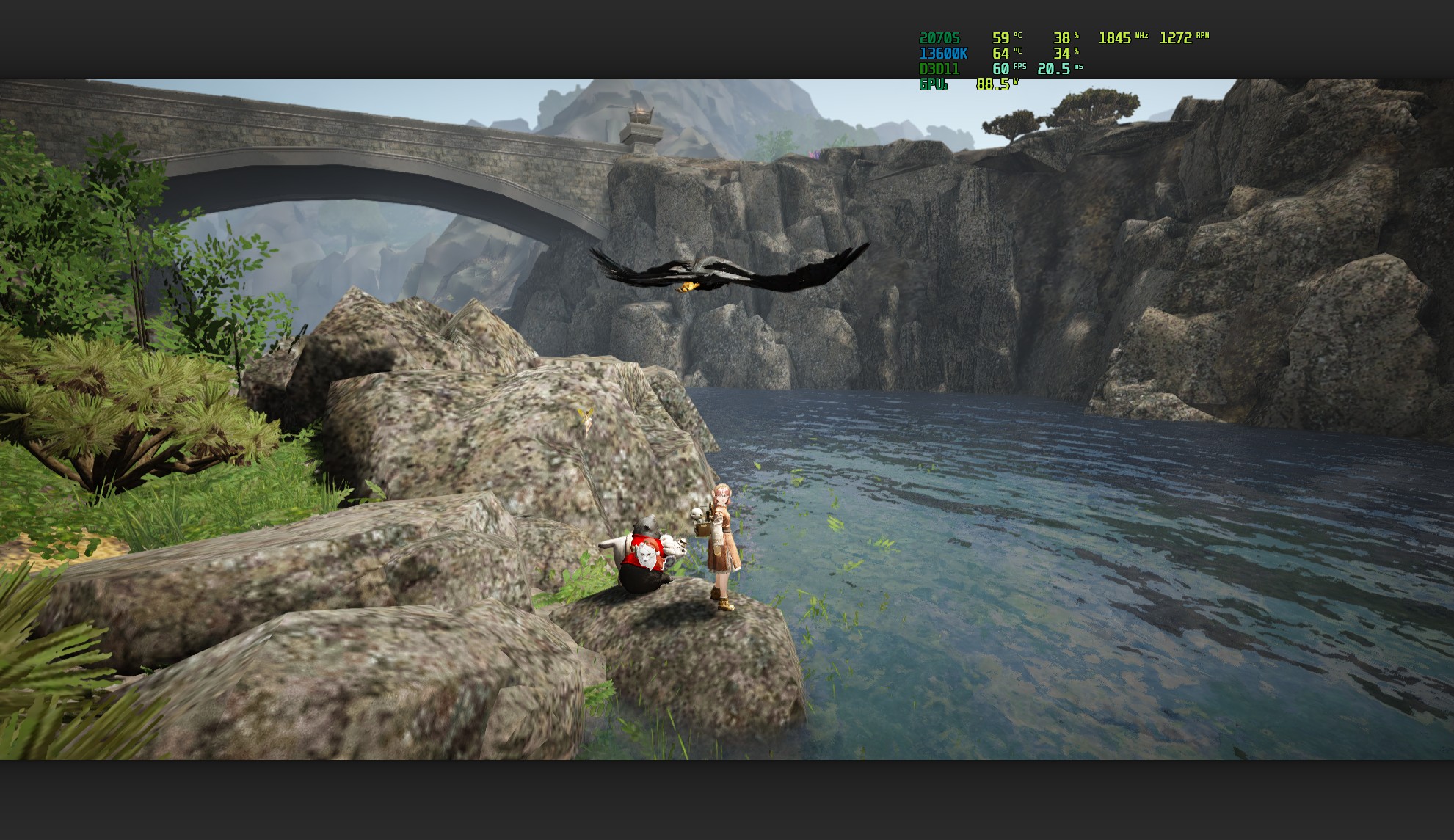
Task: Click the 13600K CPU label in overlay
Action: coord(942,54)
